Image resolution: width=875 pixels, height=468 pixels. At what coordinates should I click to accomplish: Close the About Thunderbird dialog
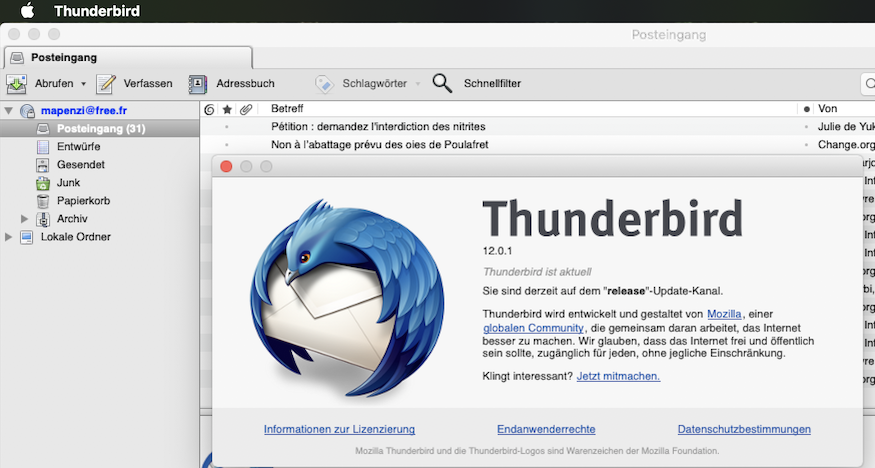[226, 166]
